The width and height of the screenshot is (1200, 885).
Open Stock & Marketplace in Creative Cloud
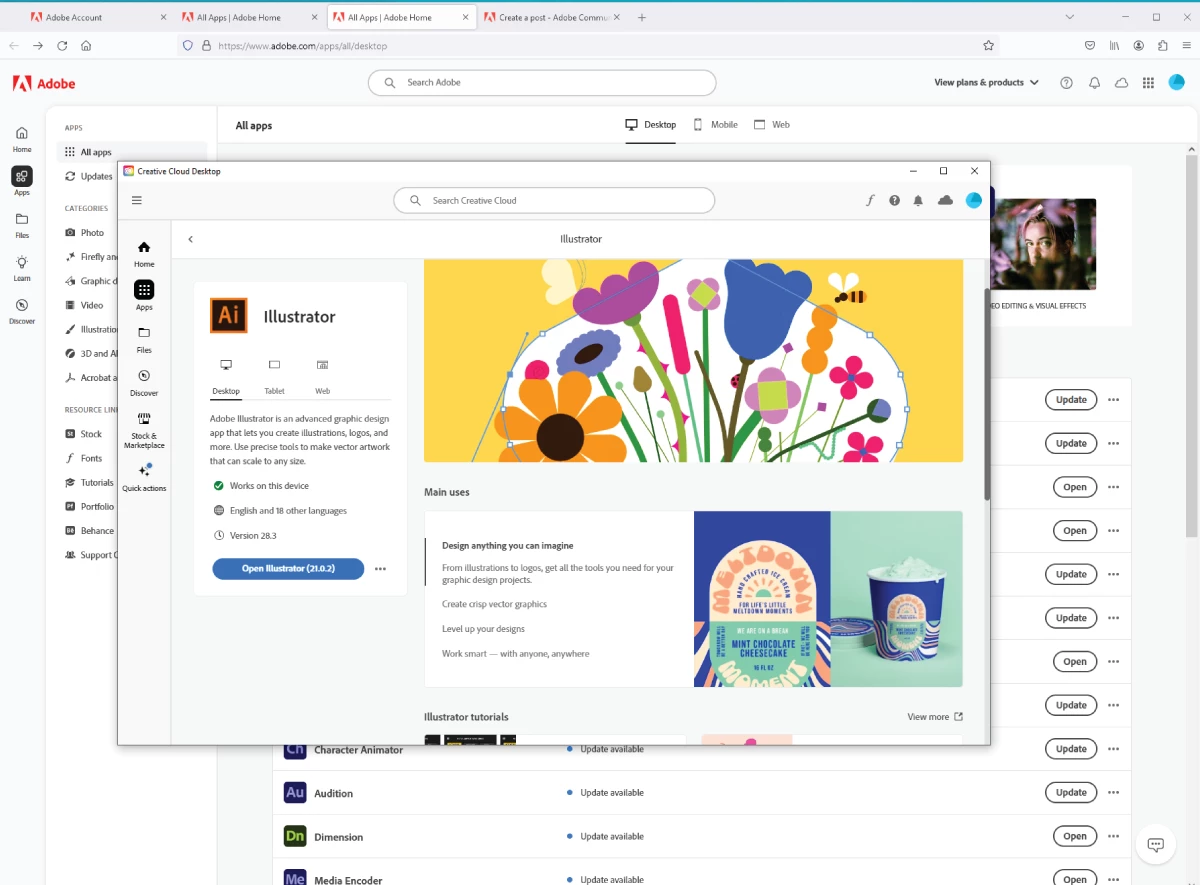pyautogui.click(x=144, y=431)
